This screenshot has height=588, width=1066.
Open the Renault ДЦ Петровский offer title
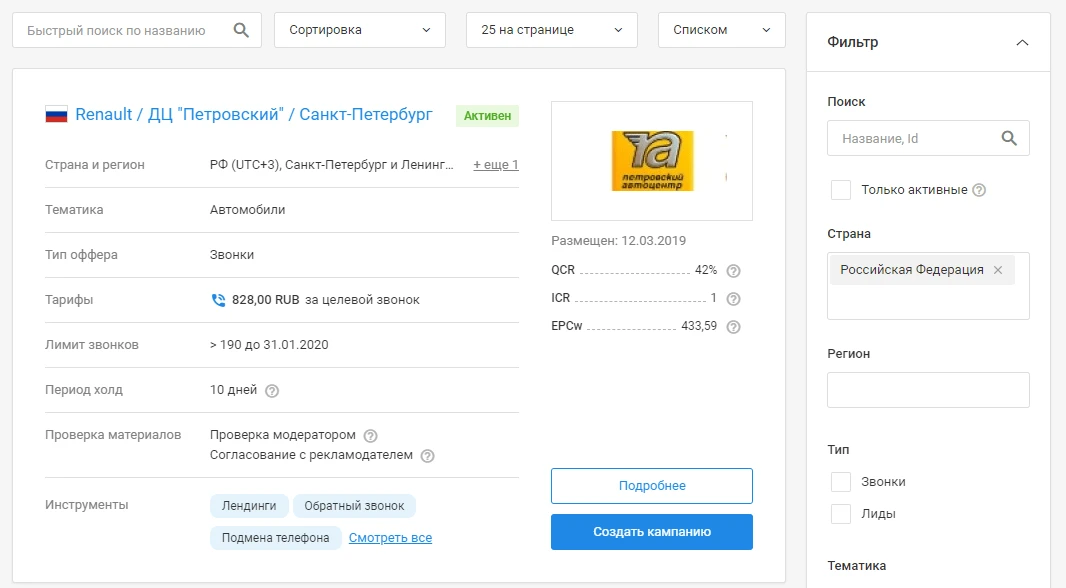click(x=254, y=114)
